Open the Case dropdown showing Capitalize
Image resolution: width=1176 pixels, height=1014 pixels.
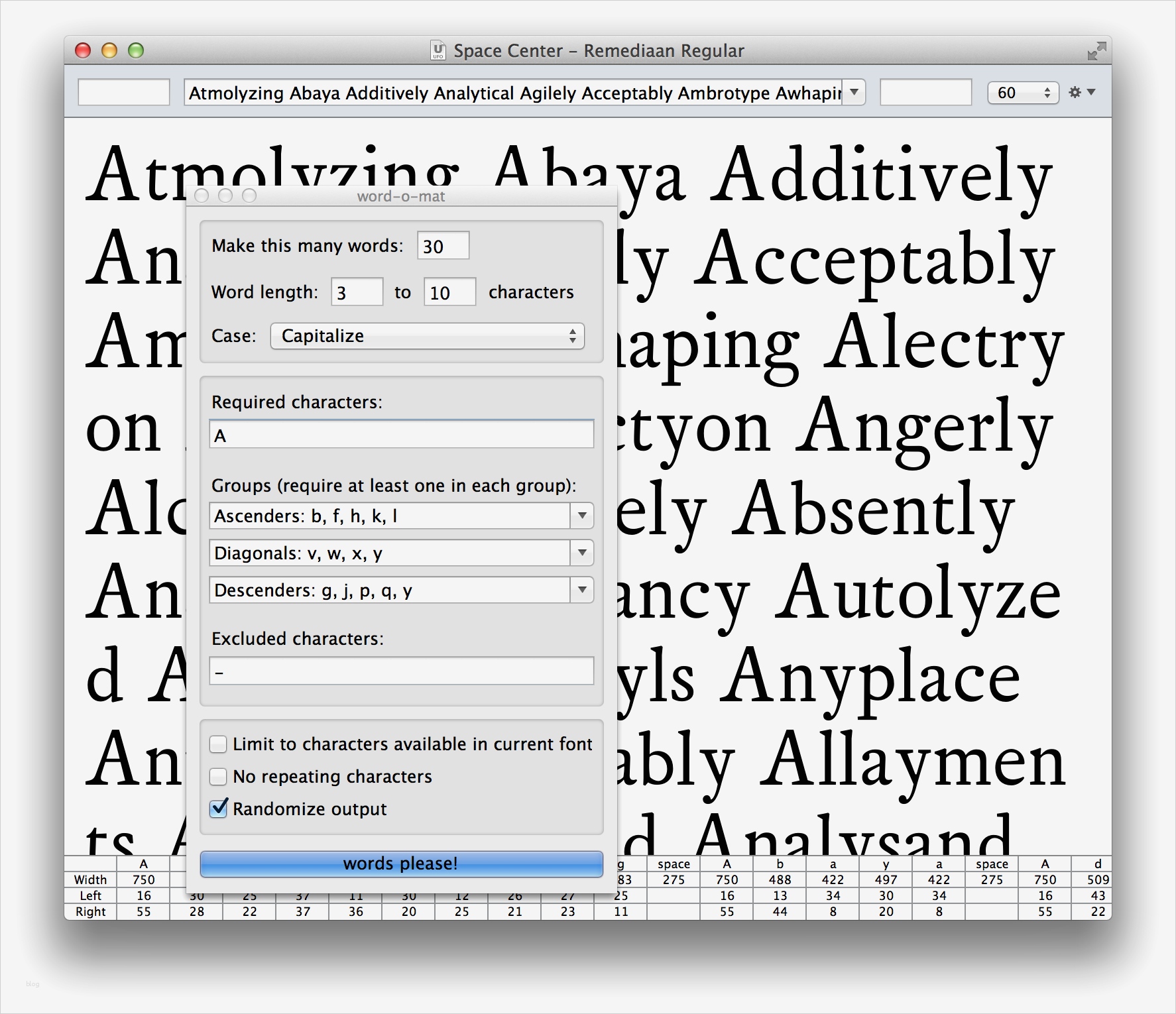pos(427,336)
